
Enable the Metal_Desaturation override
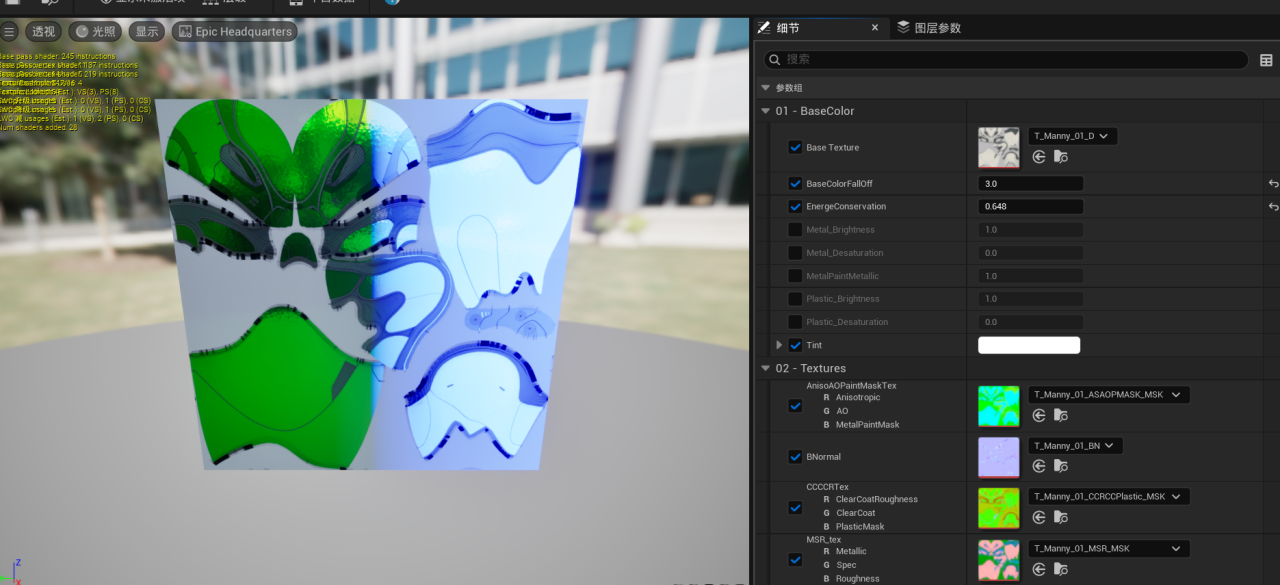(795, 253)
